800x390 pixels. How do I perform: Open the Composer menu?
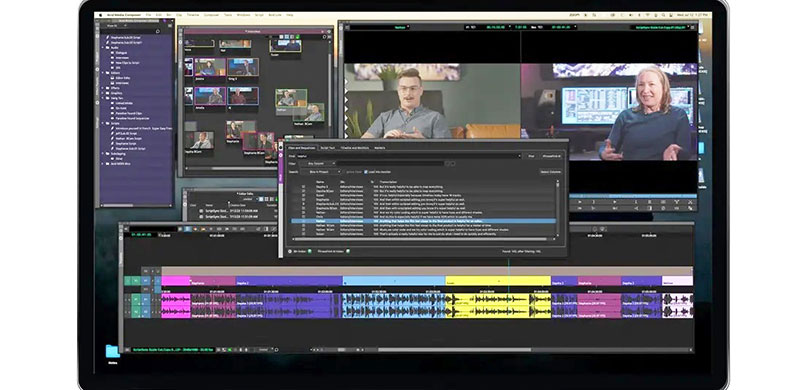(x=211, y=15)
